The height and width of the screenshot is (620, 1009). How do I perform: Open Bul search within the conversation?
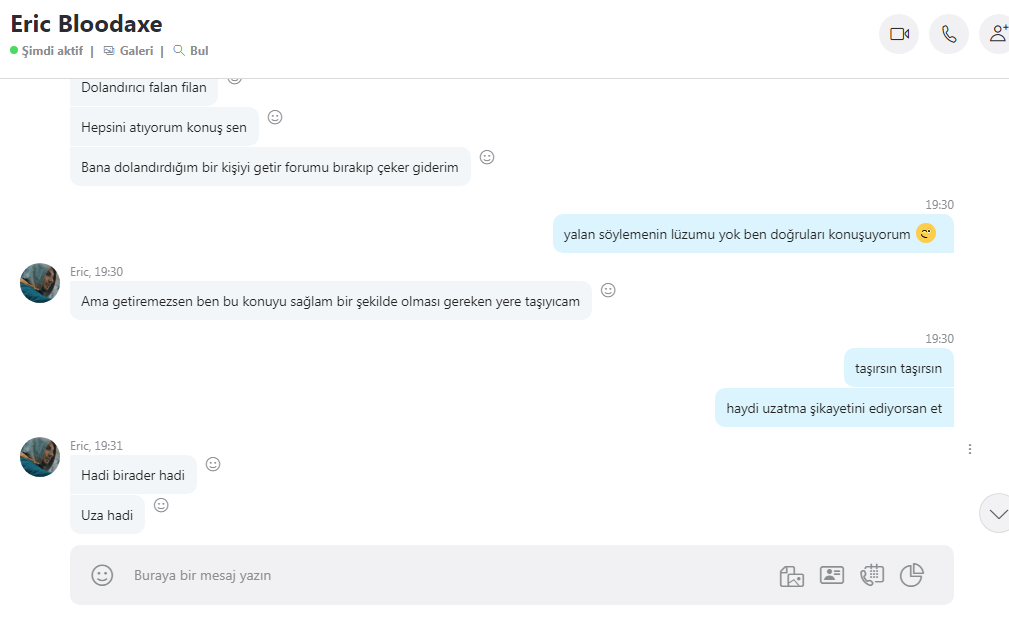191,51
